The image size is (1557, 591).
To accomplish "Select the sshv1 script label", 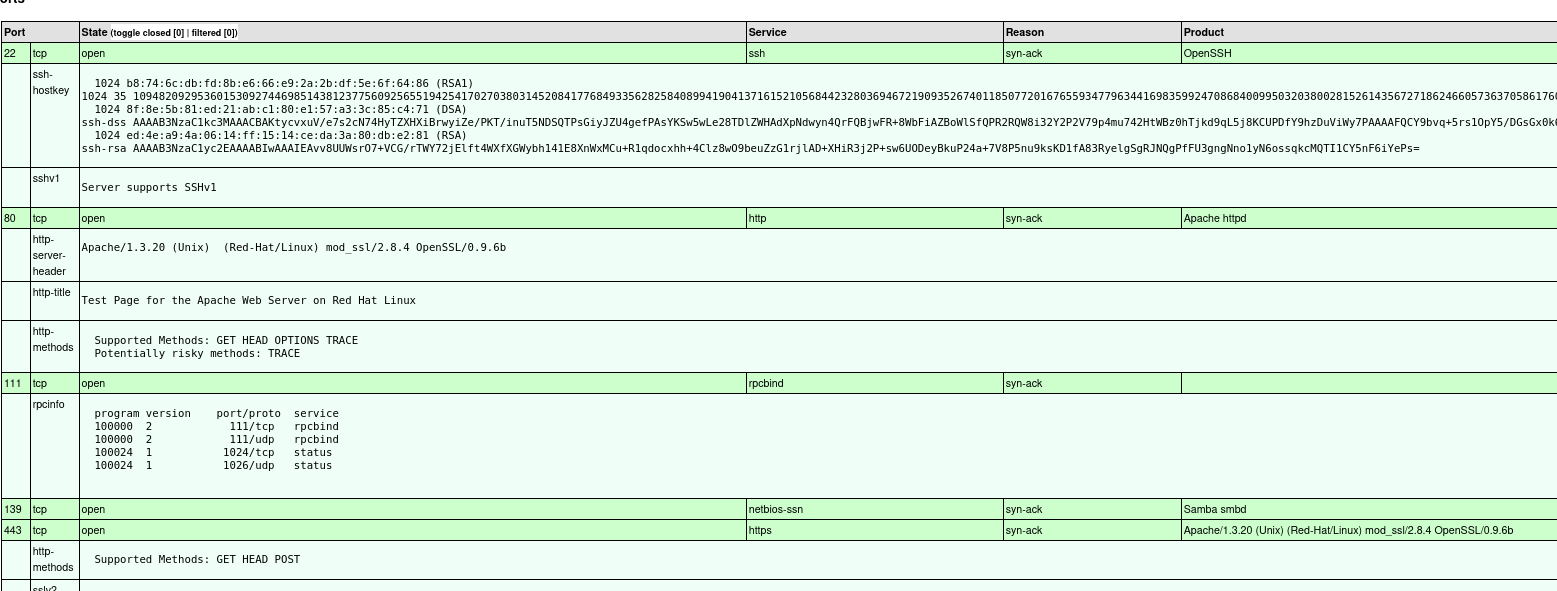I will pyautogui.click(x=47, y=178).
